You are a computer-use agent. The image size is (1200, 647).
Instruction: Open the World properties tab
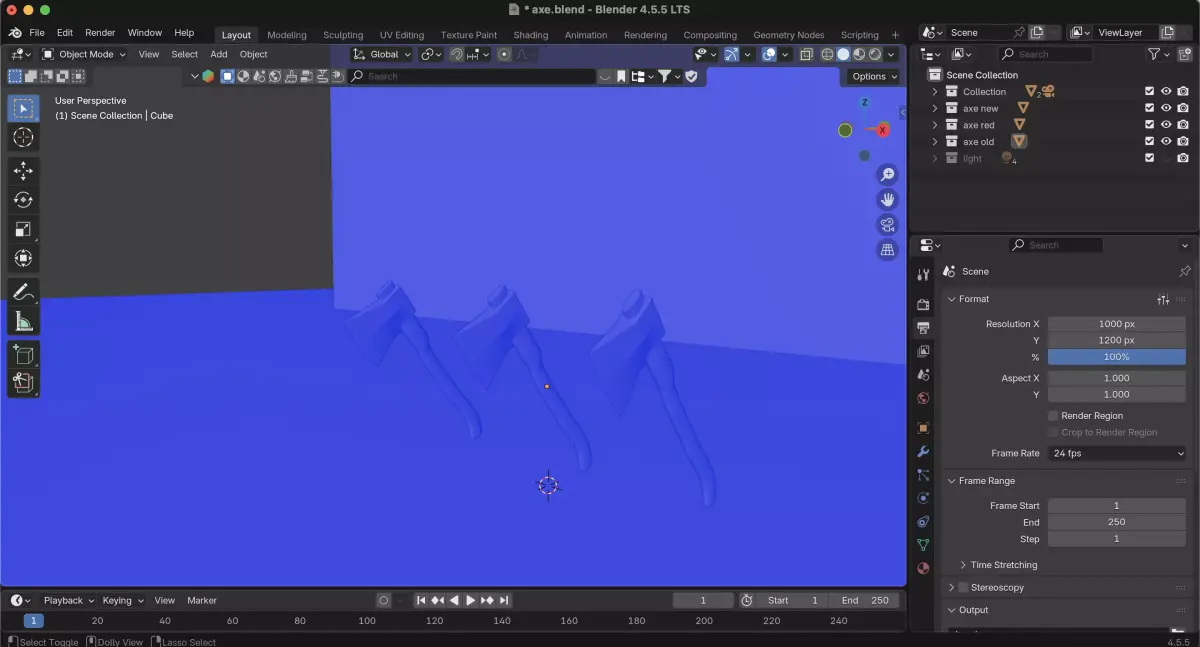pyautogui.click(x=923, y=398)
